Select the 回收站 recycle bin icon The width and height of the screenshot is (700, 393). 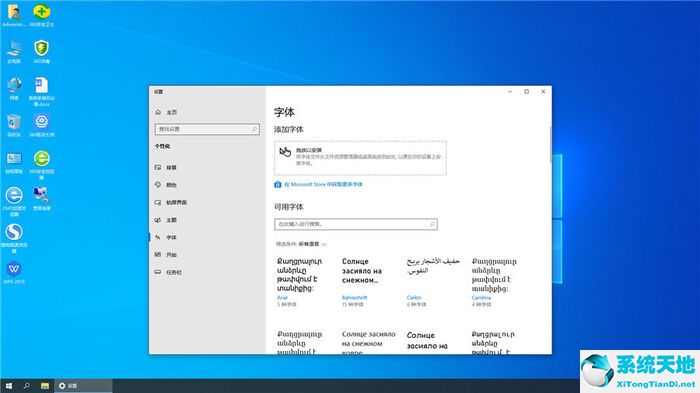click(x=14, y=125)
